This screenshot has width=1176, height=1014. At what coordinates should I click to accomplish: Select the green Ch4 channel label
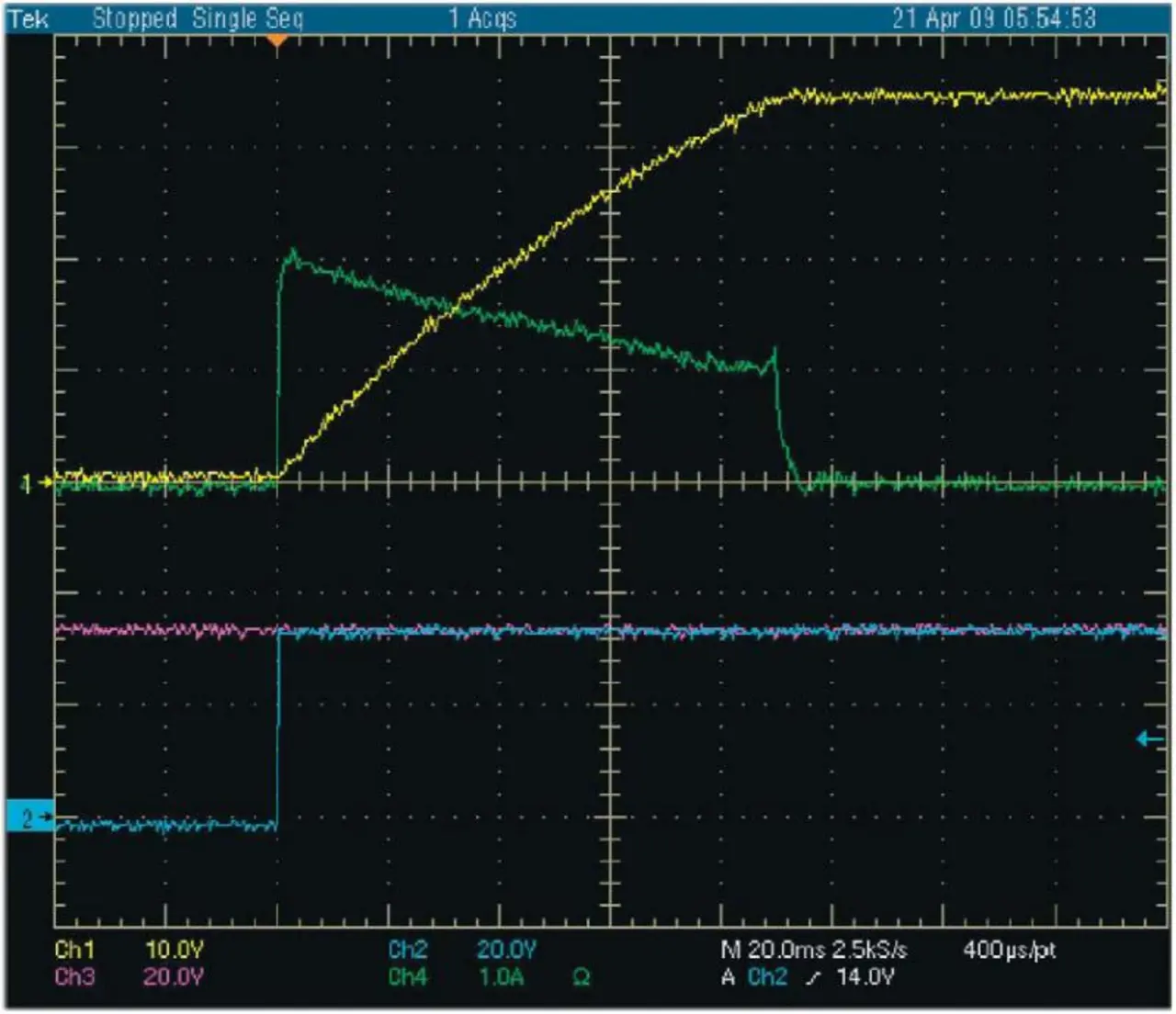[x=407, y=977]
